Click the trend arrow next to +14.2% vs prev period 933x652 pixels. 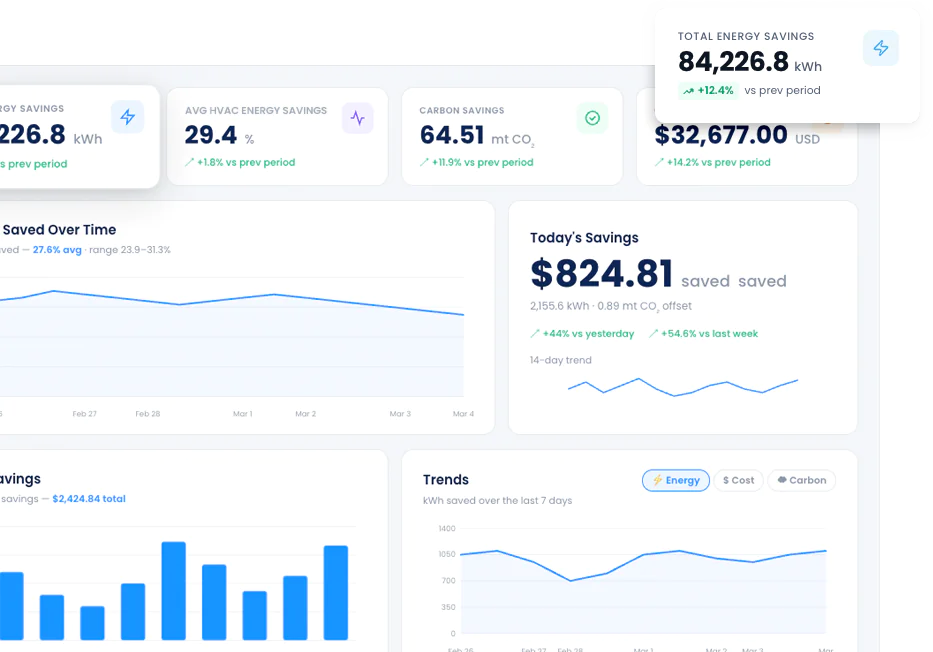pos(659,162)
